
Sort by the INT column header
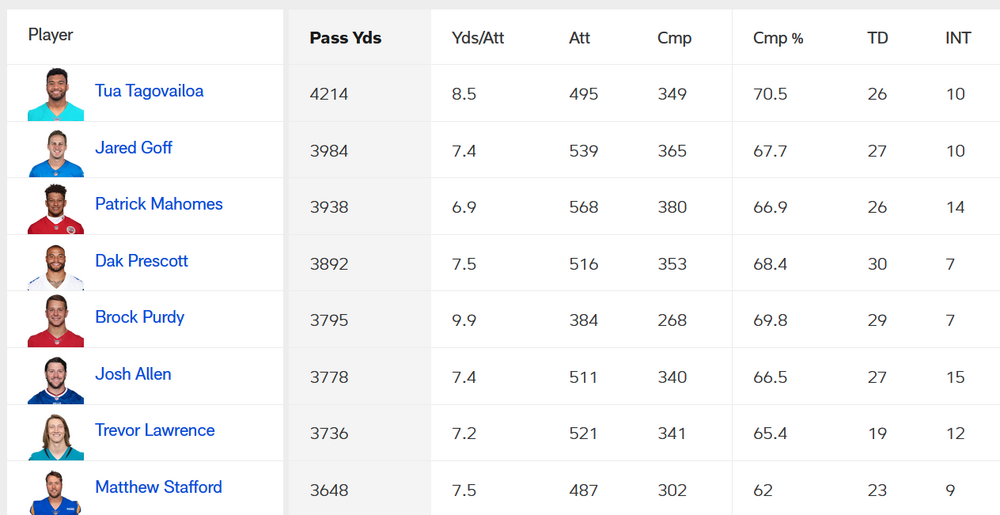tap(958, 38)
